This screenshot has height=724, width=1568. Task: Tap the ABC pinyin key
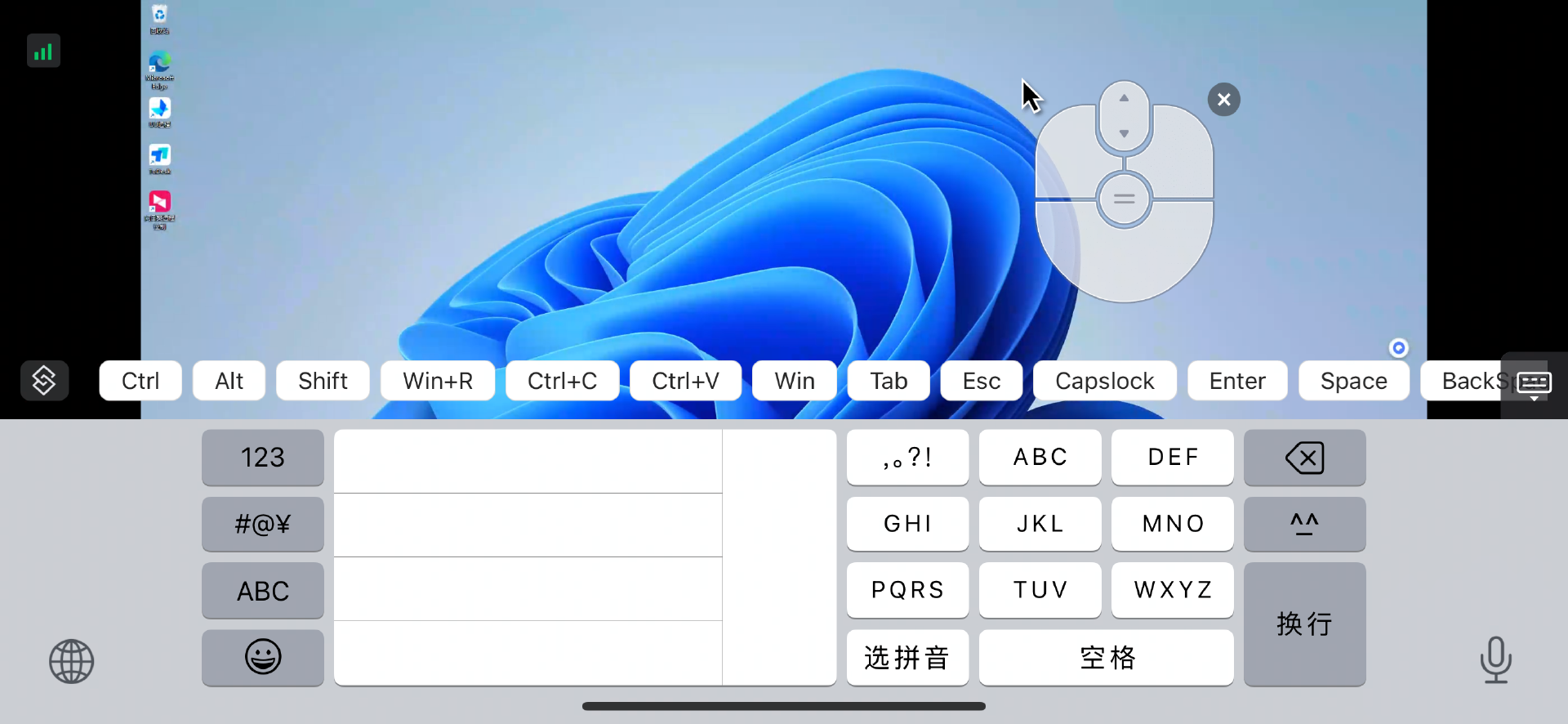point(1040,458)
